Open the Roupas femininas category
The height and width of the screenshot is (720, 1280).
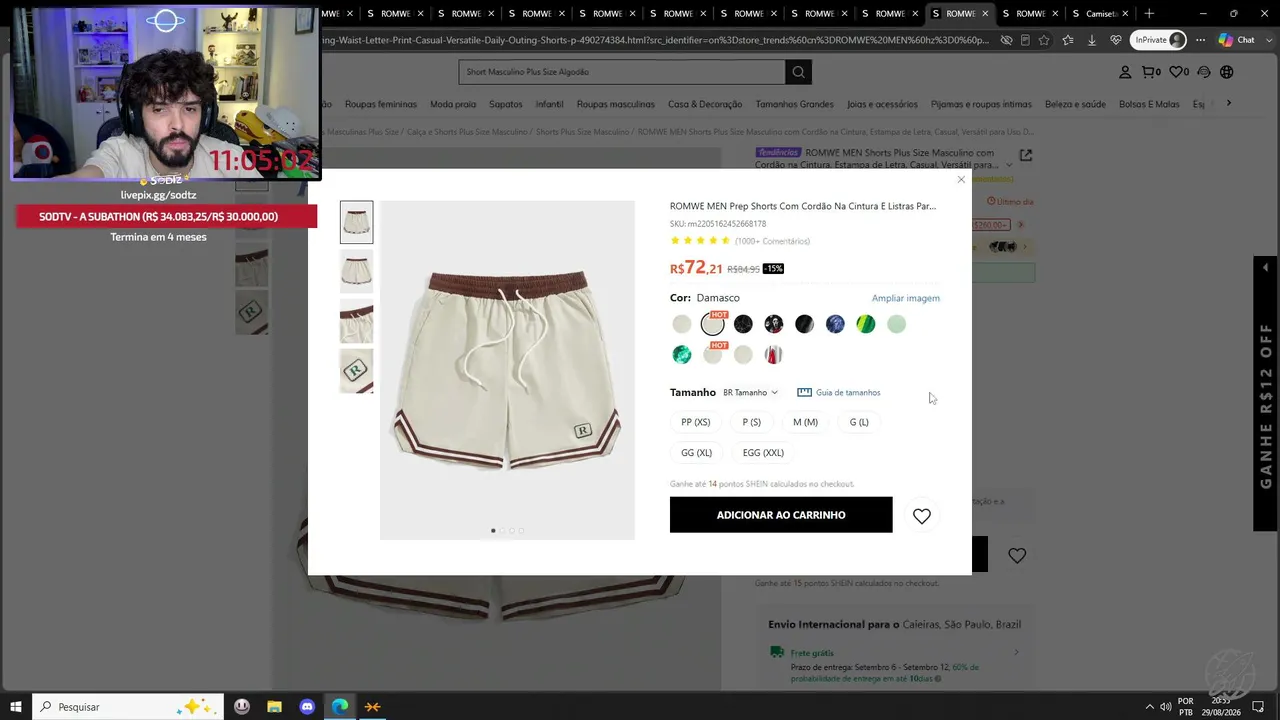381,104
